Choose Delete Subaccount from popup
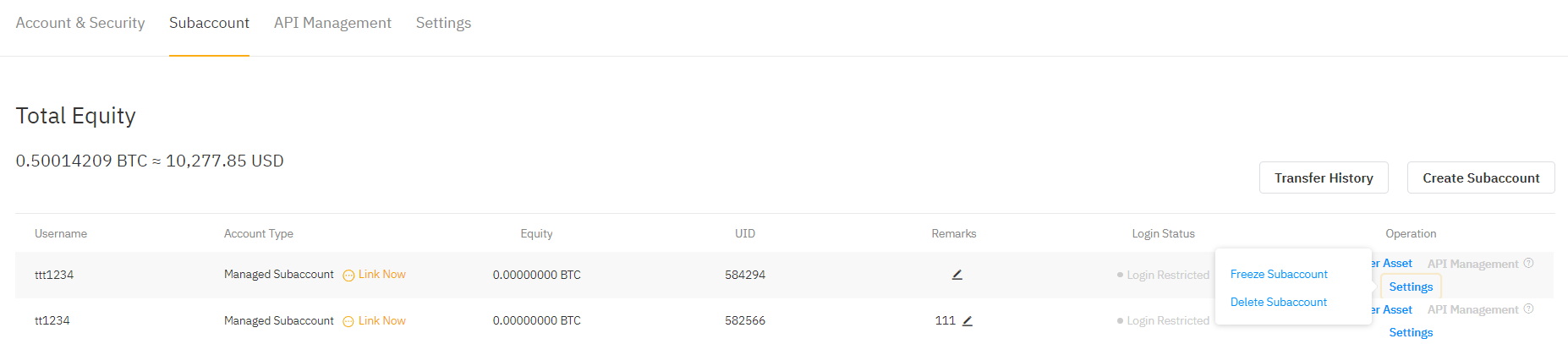The height and width of the screenshot is (344, 1568). (x=1278, y=303)
